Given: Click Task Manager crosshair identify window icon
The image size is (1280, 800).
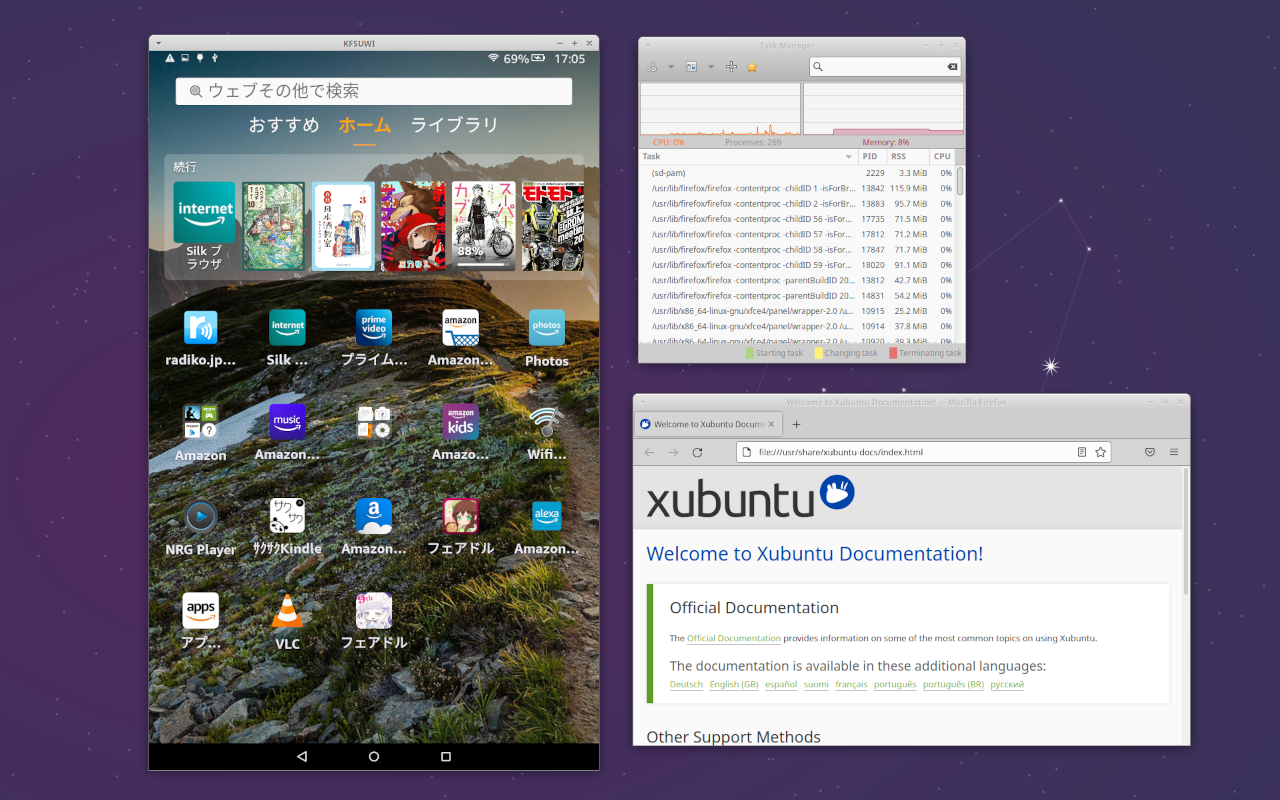Looking at the screenshot, I should pos(731,67).
